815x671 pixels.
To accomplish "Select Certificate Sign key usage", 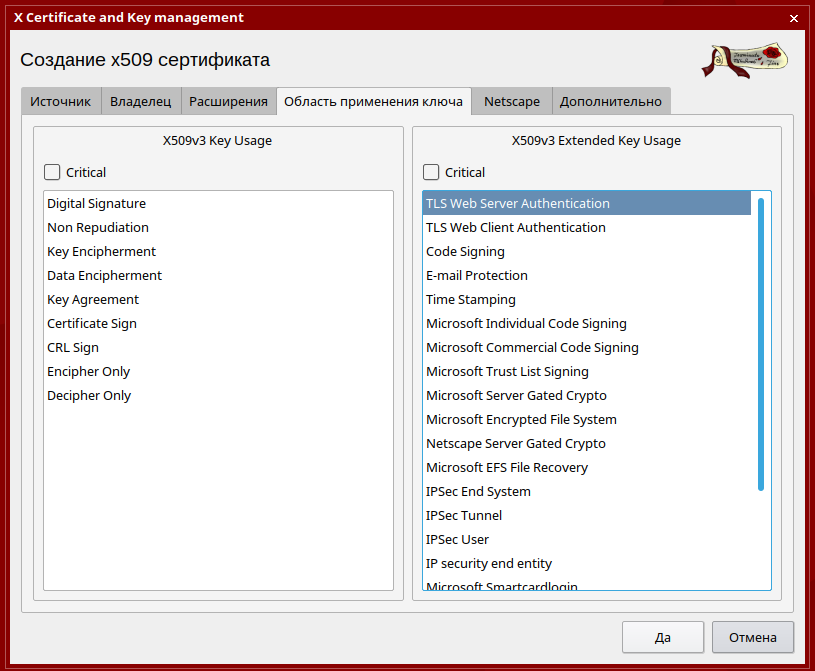I will point(92,324).
